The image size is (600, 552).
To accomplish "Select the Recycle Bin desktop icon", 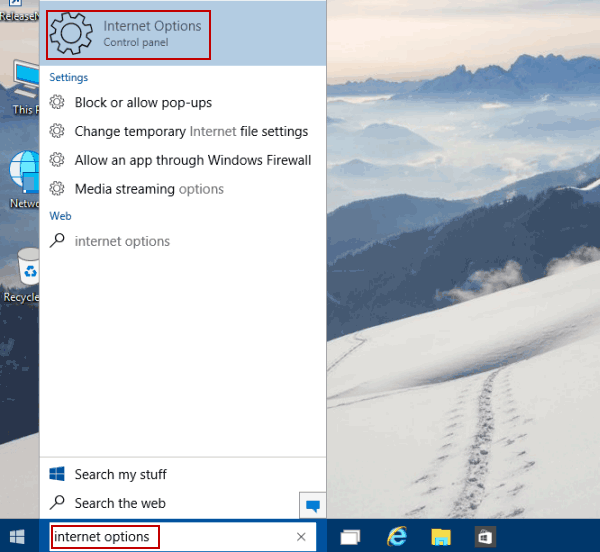I will [x=22, y=275].
